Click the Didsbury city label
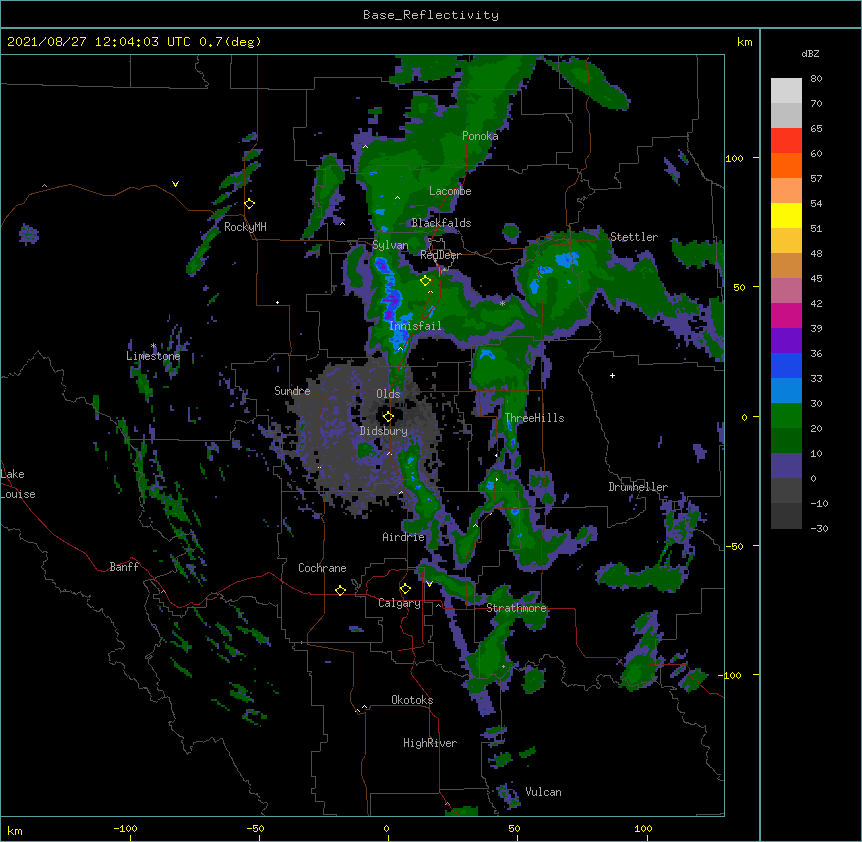Image resolution: width=862 pixels, height=842 pixels. [384, 431]
